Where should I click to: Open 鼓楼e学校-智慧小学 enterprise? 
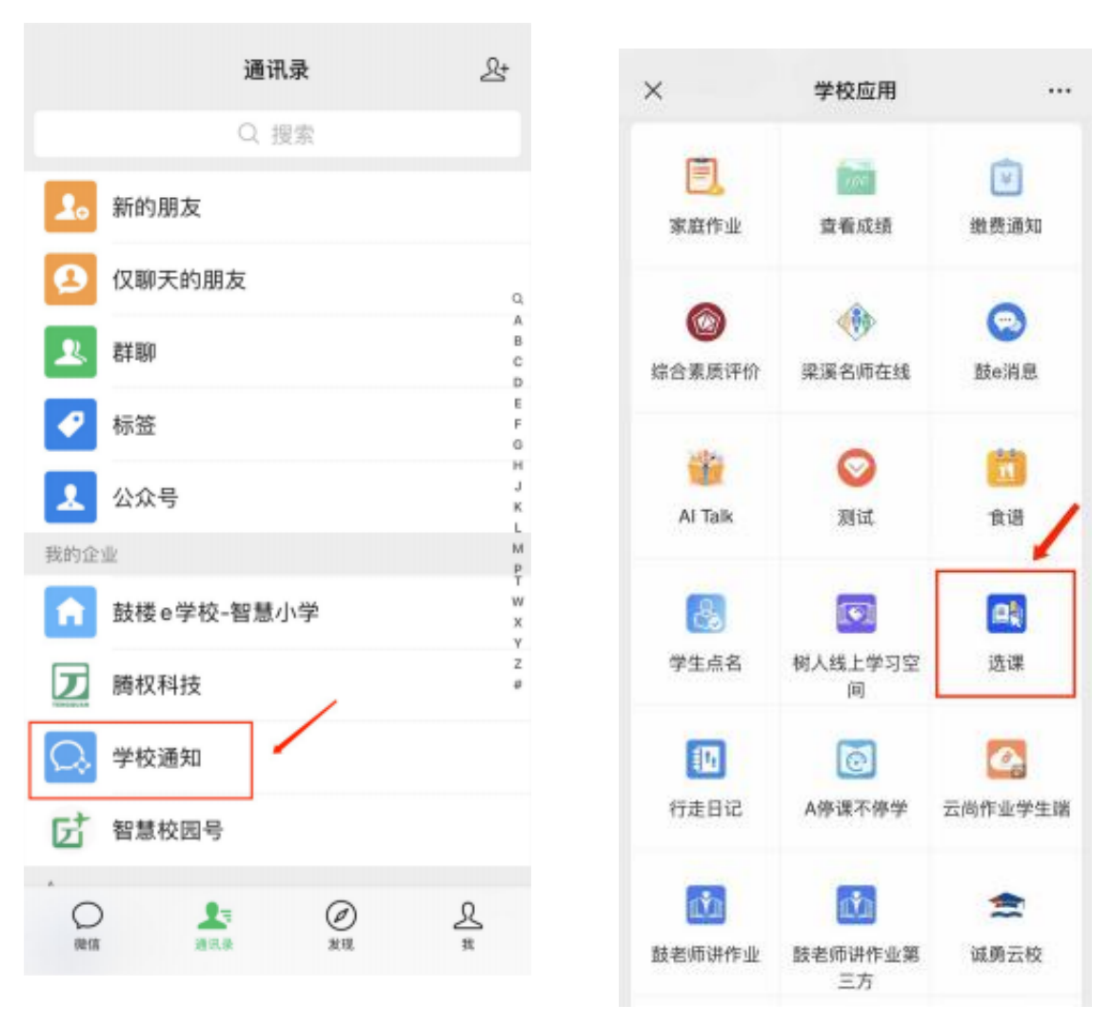215,612
